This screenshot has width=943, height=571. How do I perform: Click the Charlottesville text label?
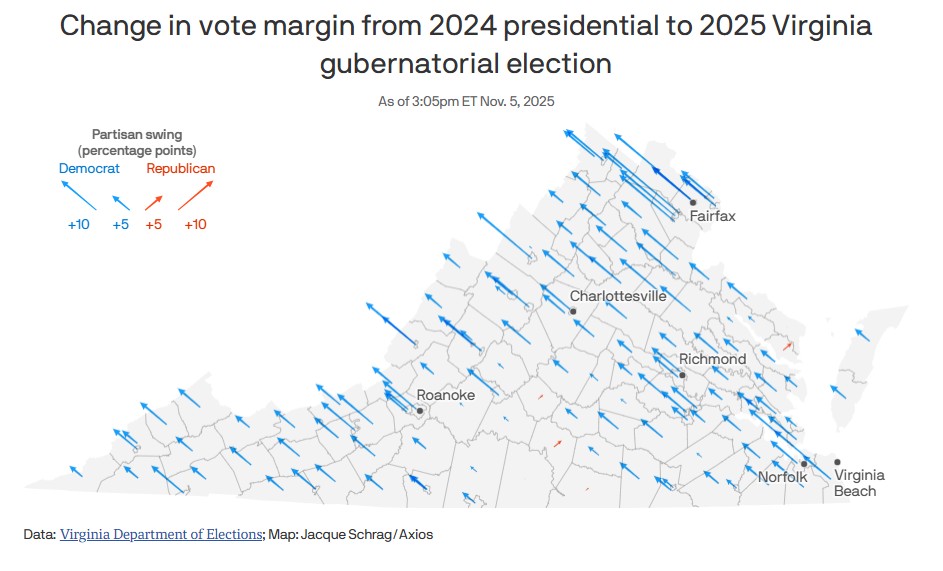pos(618,296)
